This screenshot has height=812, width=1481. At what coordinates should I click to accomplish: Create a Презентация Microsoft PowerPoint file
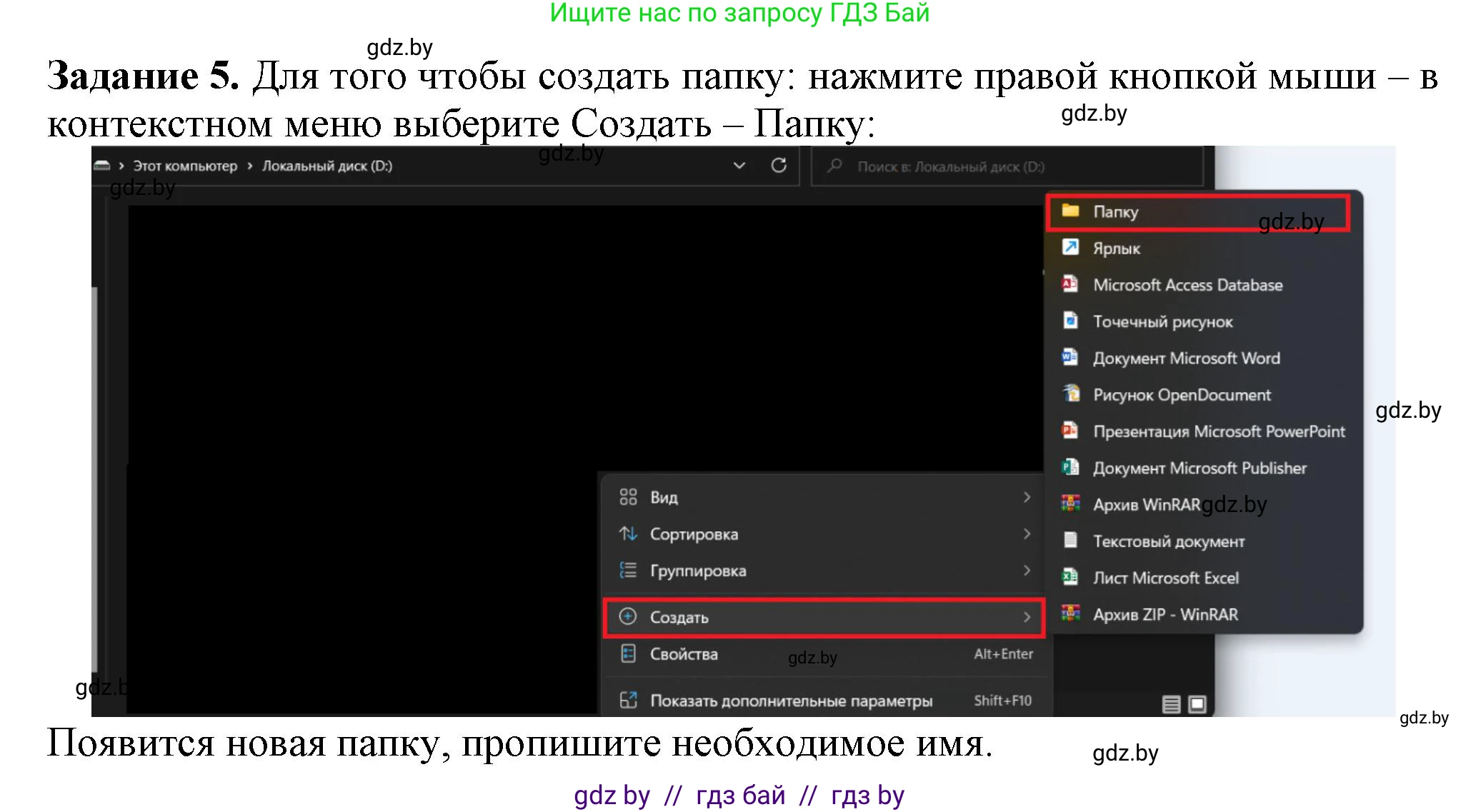pyautogui.click(x=1219, y=431)
